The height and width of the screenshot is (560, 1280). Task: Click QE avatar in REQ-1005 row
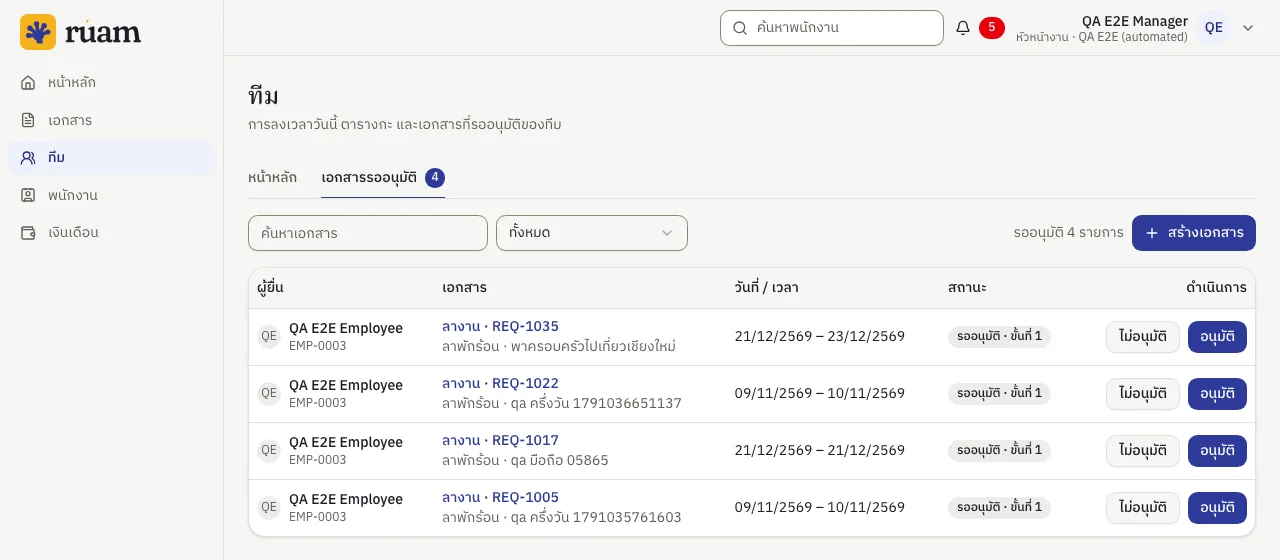269,507
